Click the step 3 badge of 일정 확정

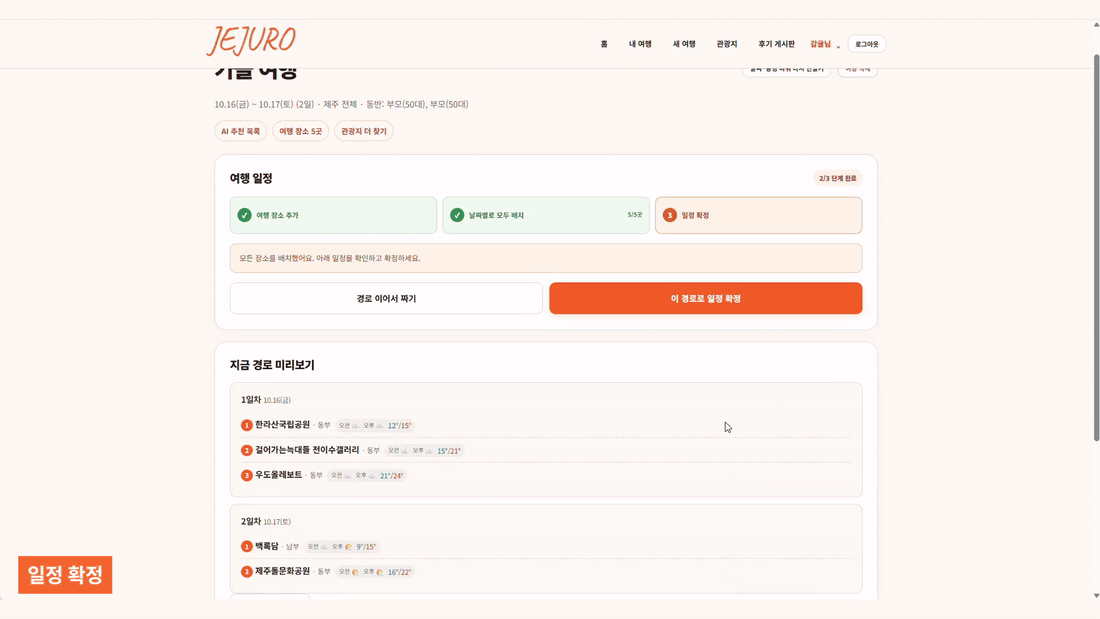669,215
